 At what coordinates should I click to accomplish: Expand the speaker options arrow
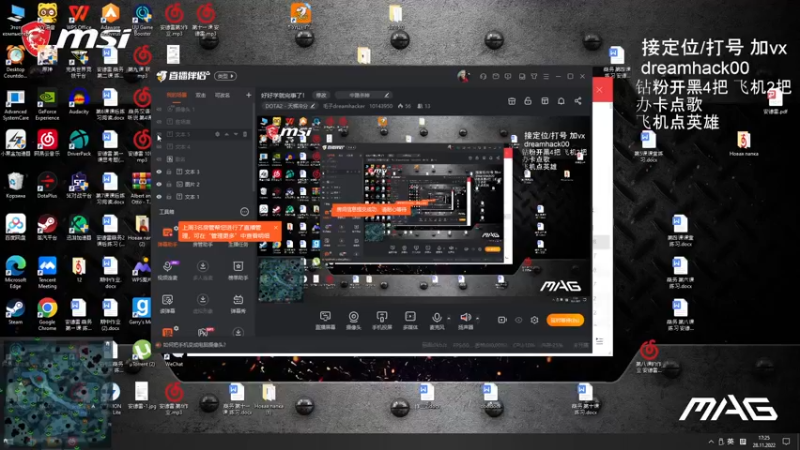click(478, 319)
